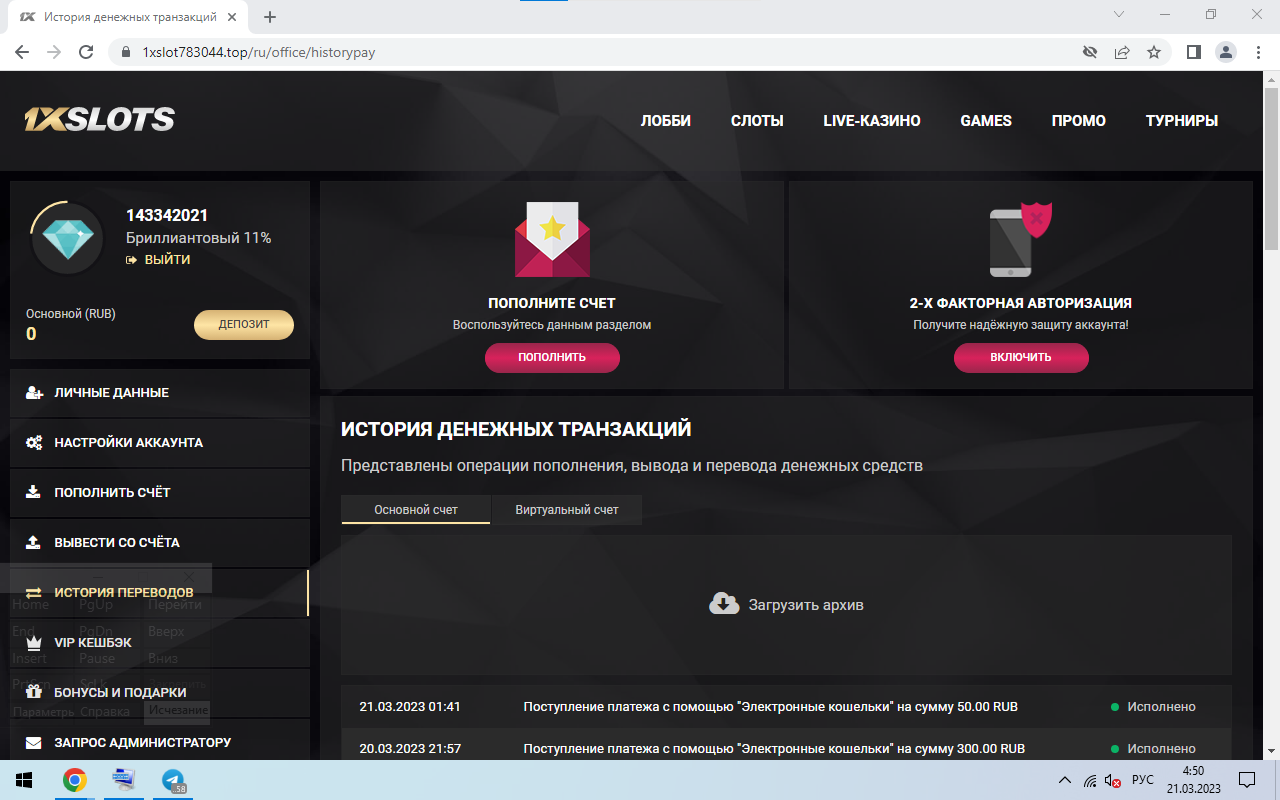Click the diamond VIP status avatar
The width and height of the screenshot is (1280, 800).
68,239
